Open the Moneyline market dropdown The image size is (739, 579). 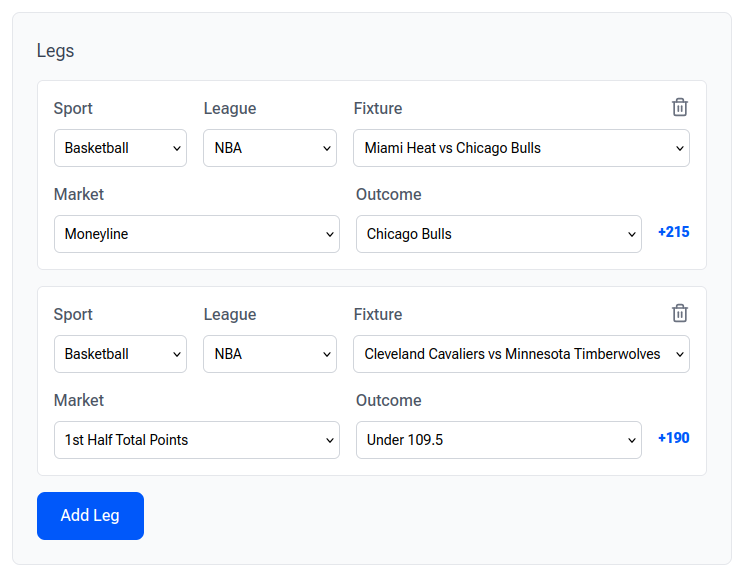coord(197,234)
